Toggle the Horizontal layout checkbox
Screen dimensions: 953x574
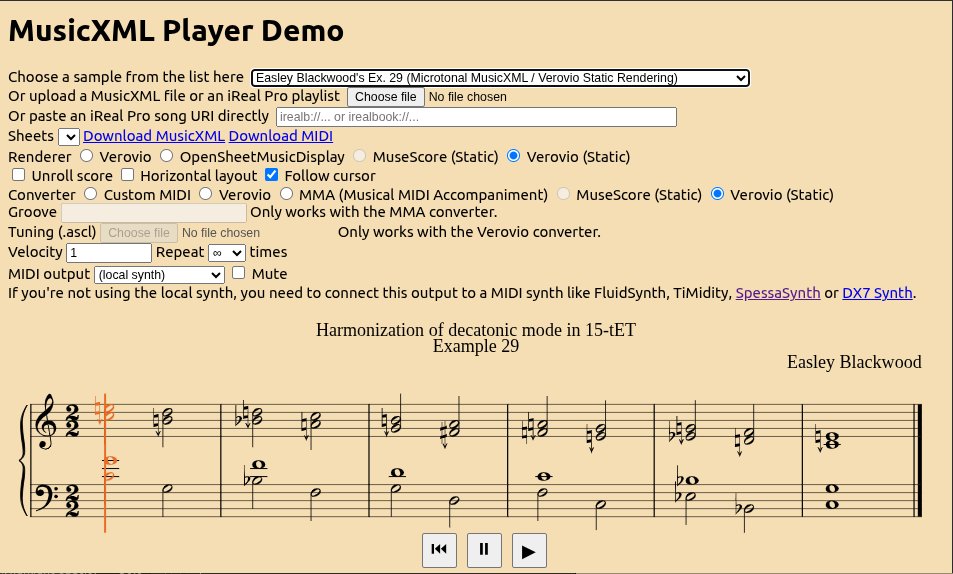point(127,176)
